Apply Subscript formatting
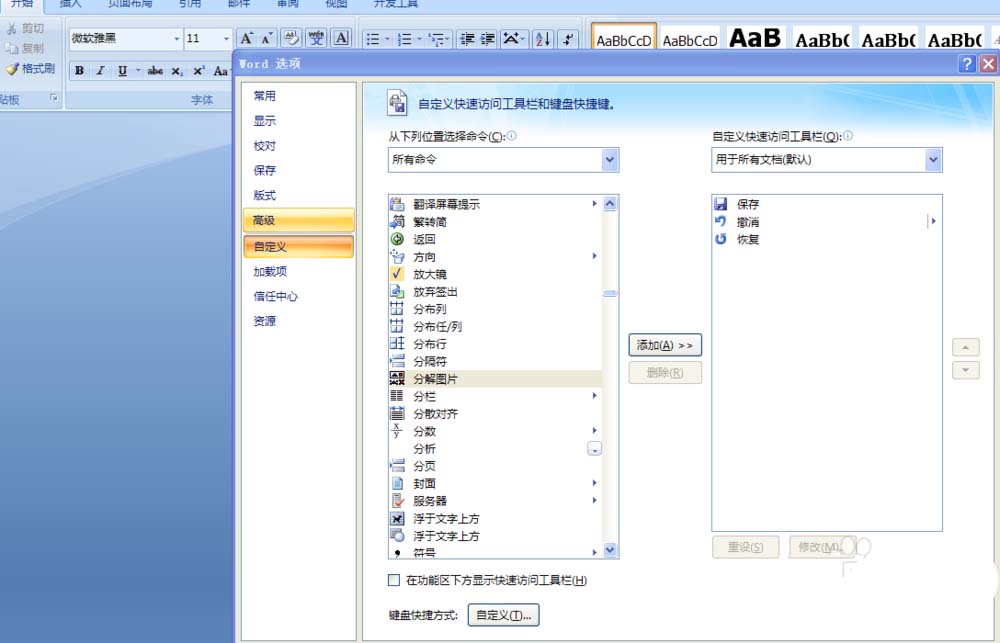 point(177,71)
